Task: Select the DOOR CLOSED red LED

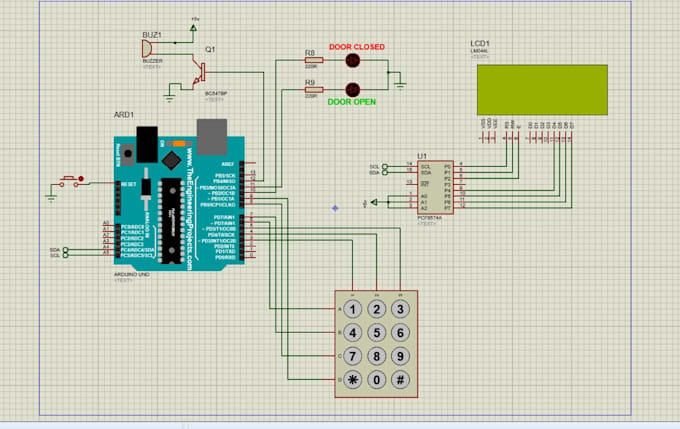Action: tap(353, 60)
